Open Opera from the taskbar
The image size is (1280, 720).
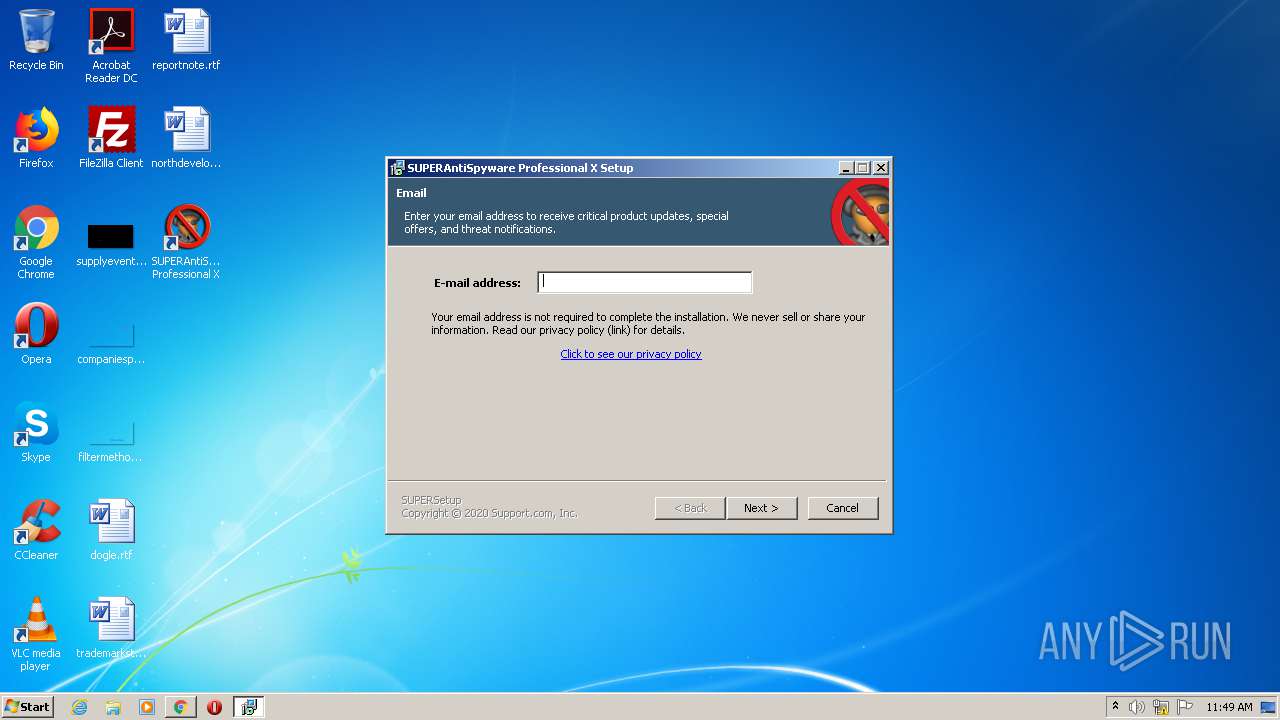(x=214, y=707)
